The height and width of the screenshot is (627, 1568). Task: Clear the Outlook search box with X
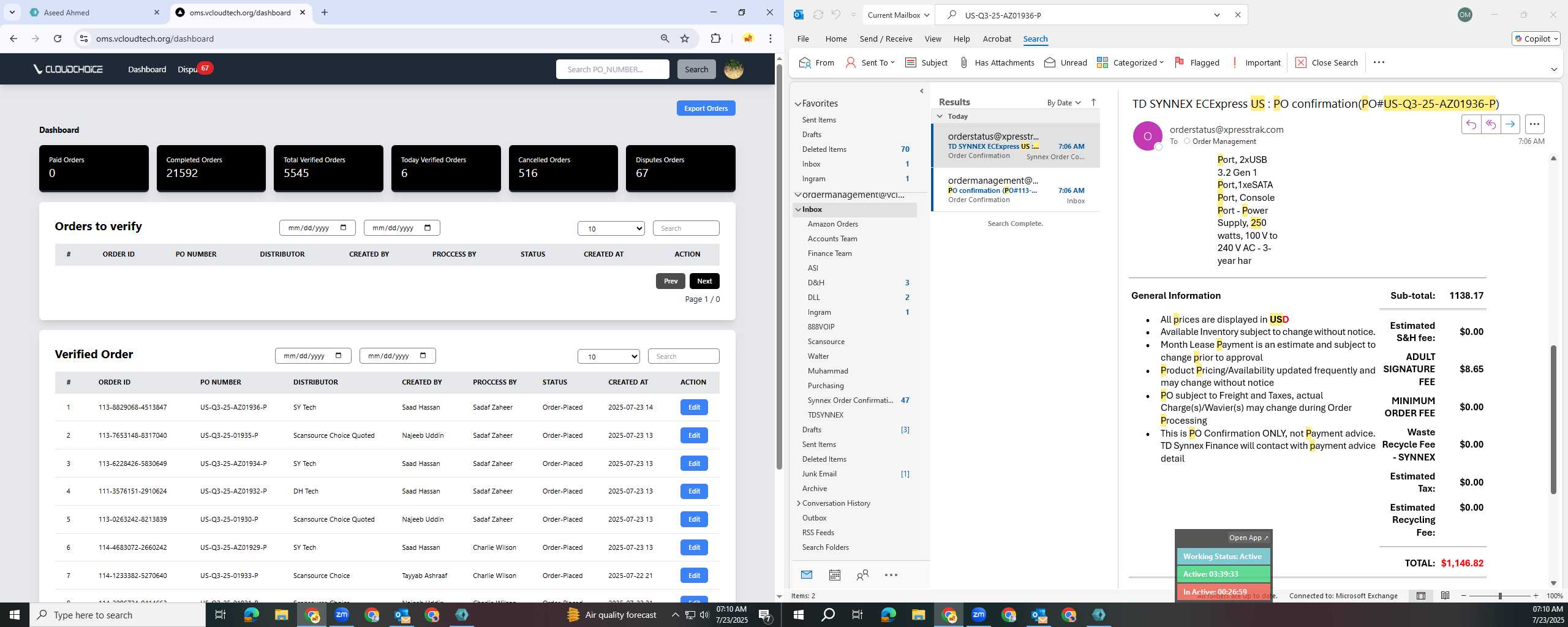point(1237,15)
